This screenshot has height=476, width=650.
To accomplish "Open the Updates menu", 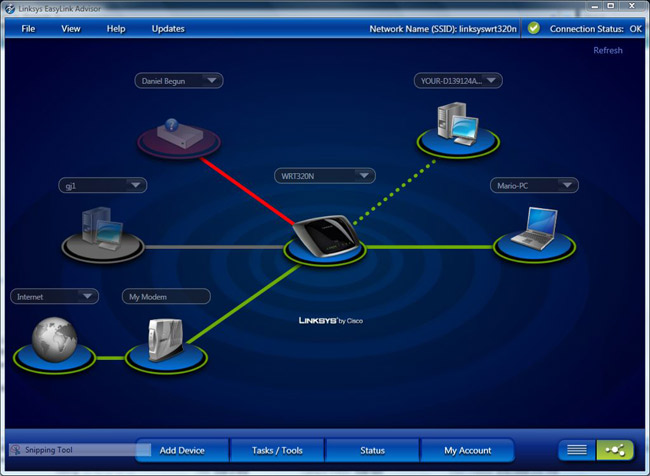I will pyautogui.click(x=168, y=28).
